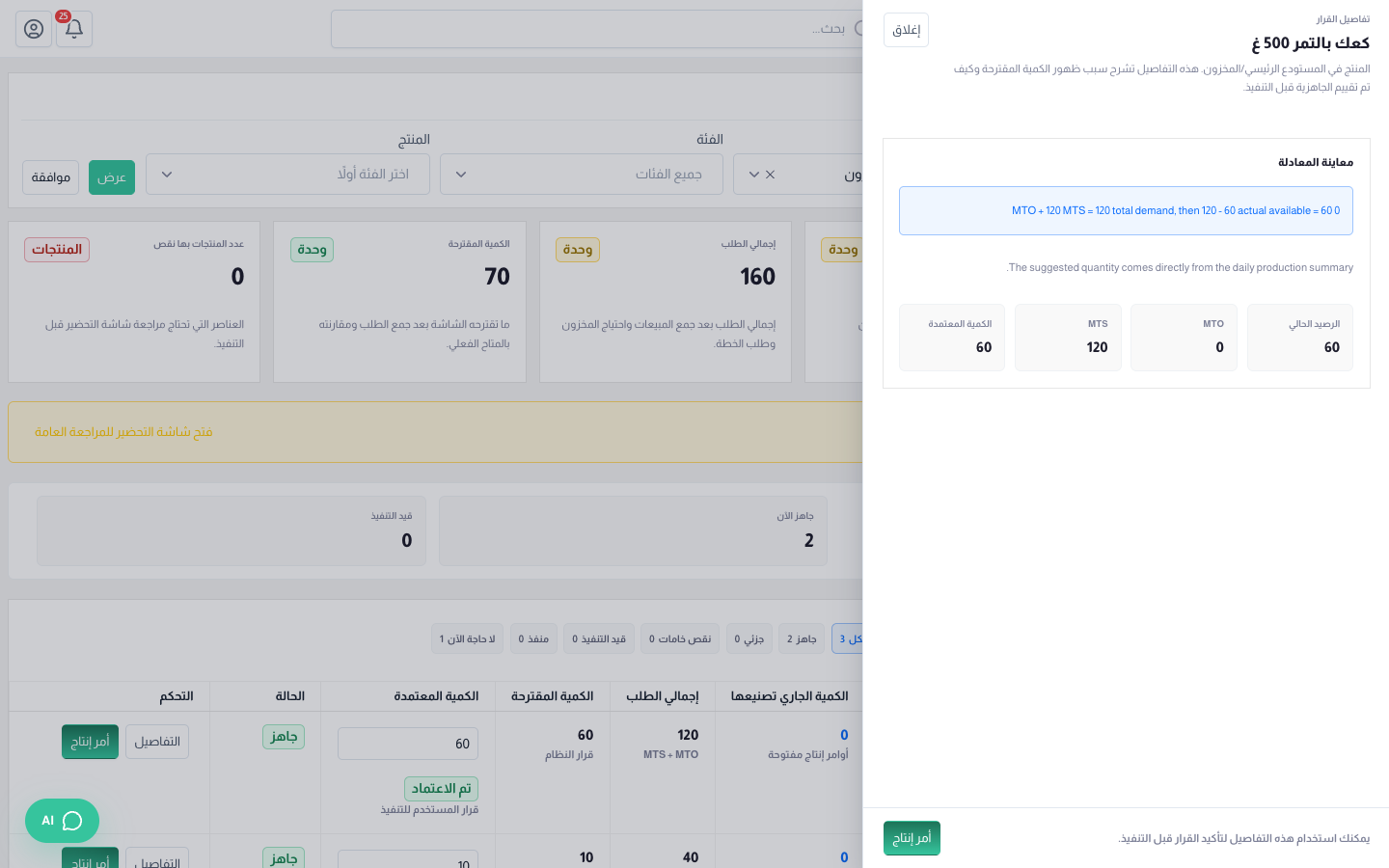Screen dimensions: 1389x868
Task: Click أمر إنتاج button in the details panel footer
Action: click(x=912, y=838)
